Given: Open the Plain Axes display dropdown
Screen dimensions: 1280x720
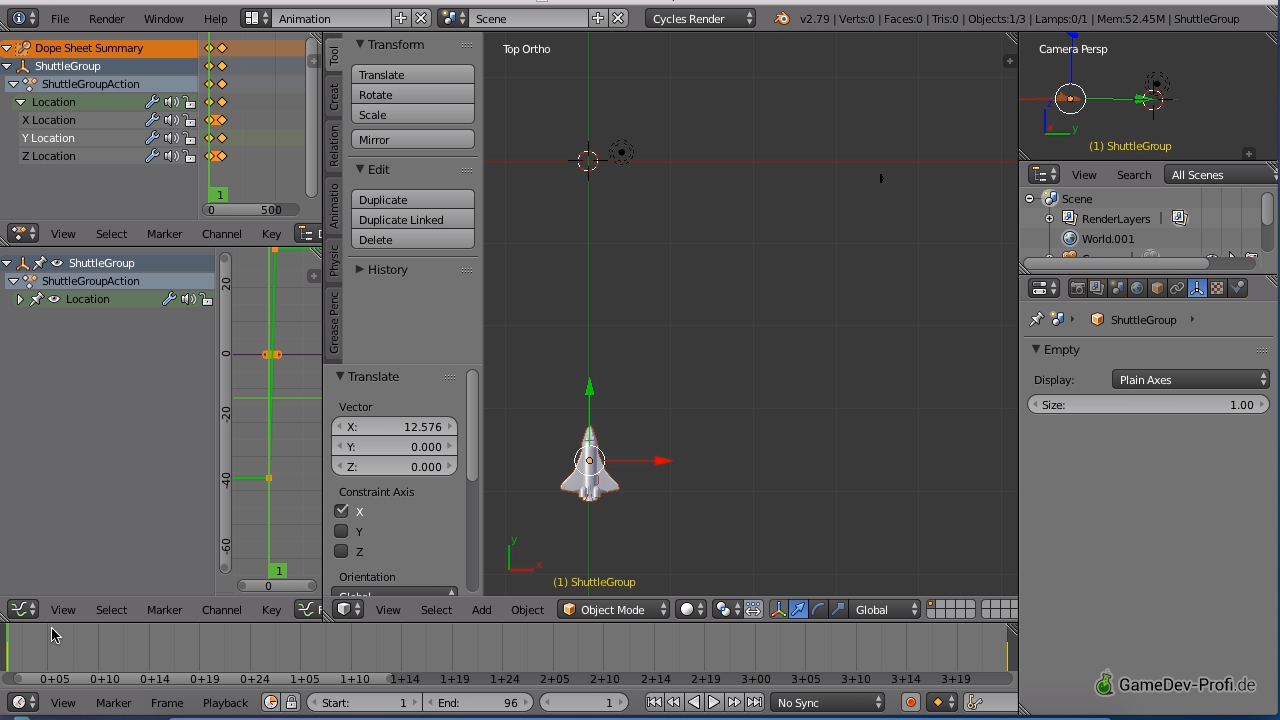Looking at the screenshot, I should [x=1191, y=380].
